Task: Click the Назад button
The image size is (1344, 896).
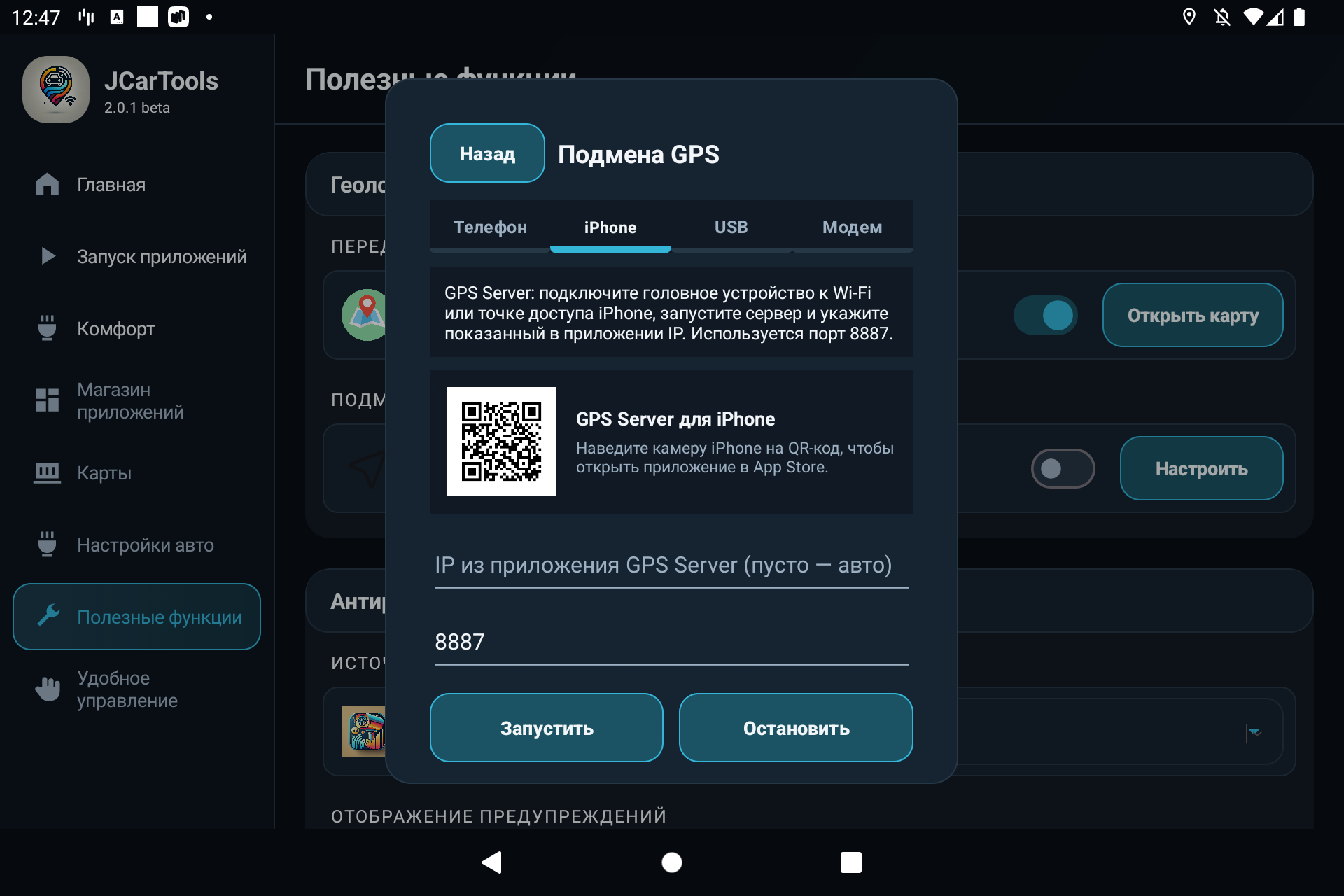Action: pos(487,153)
